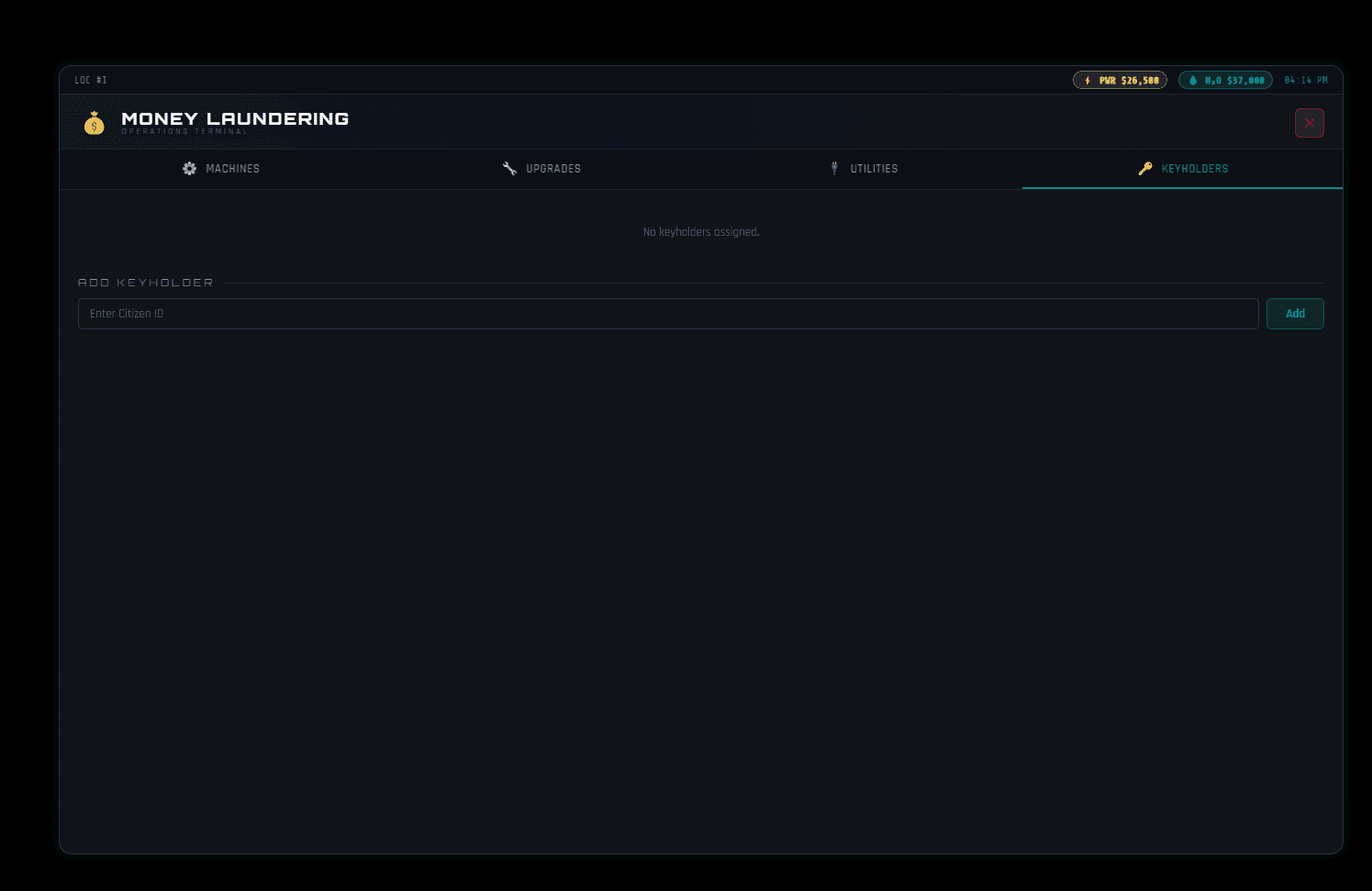Click the water droplet H2O icon

1193,81
